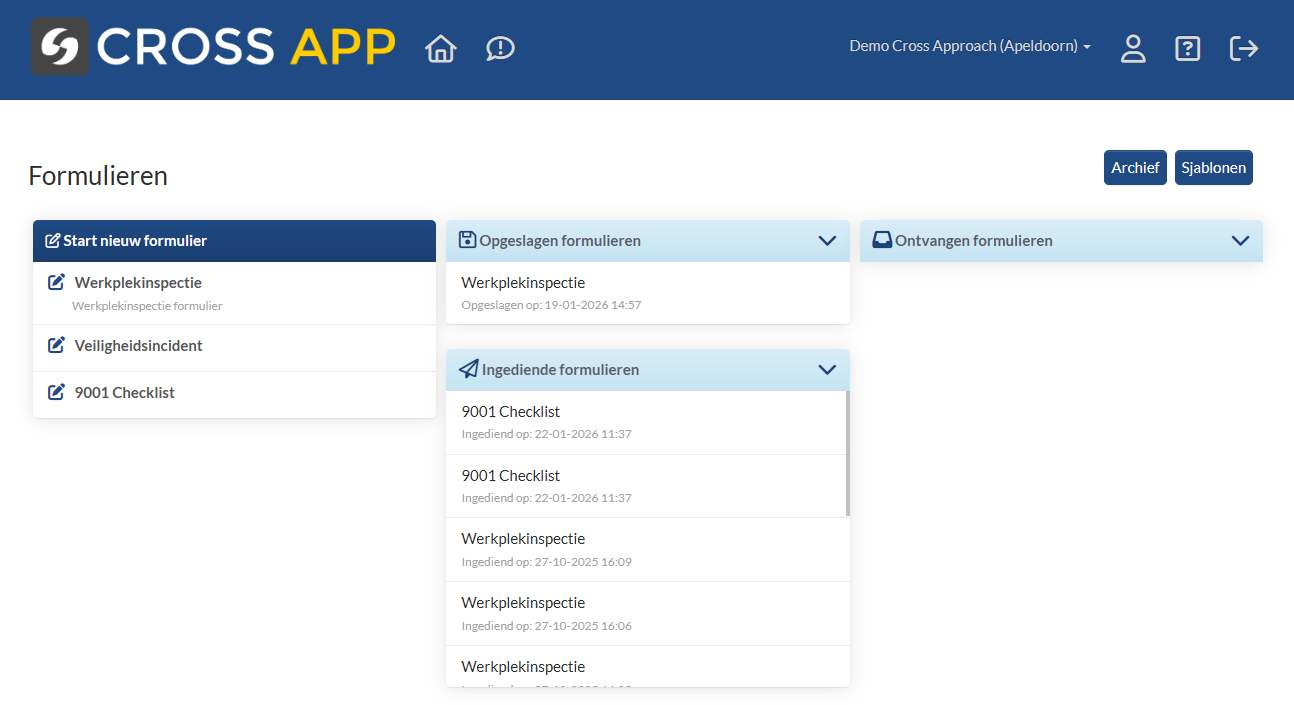
Task: Open Werkplekinspectie submitted 27-10-2025 16:09
Action: (523, 539)
